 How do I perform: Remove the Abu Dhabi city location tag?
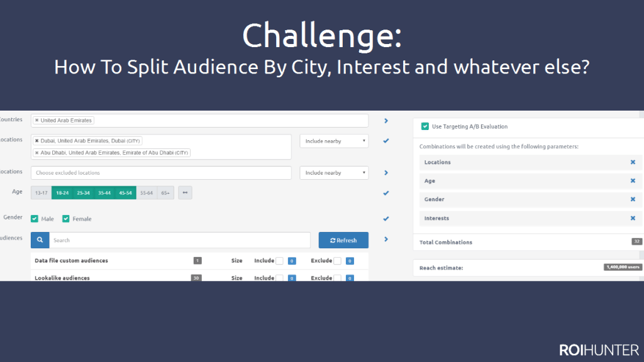click(37, 152)
